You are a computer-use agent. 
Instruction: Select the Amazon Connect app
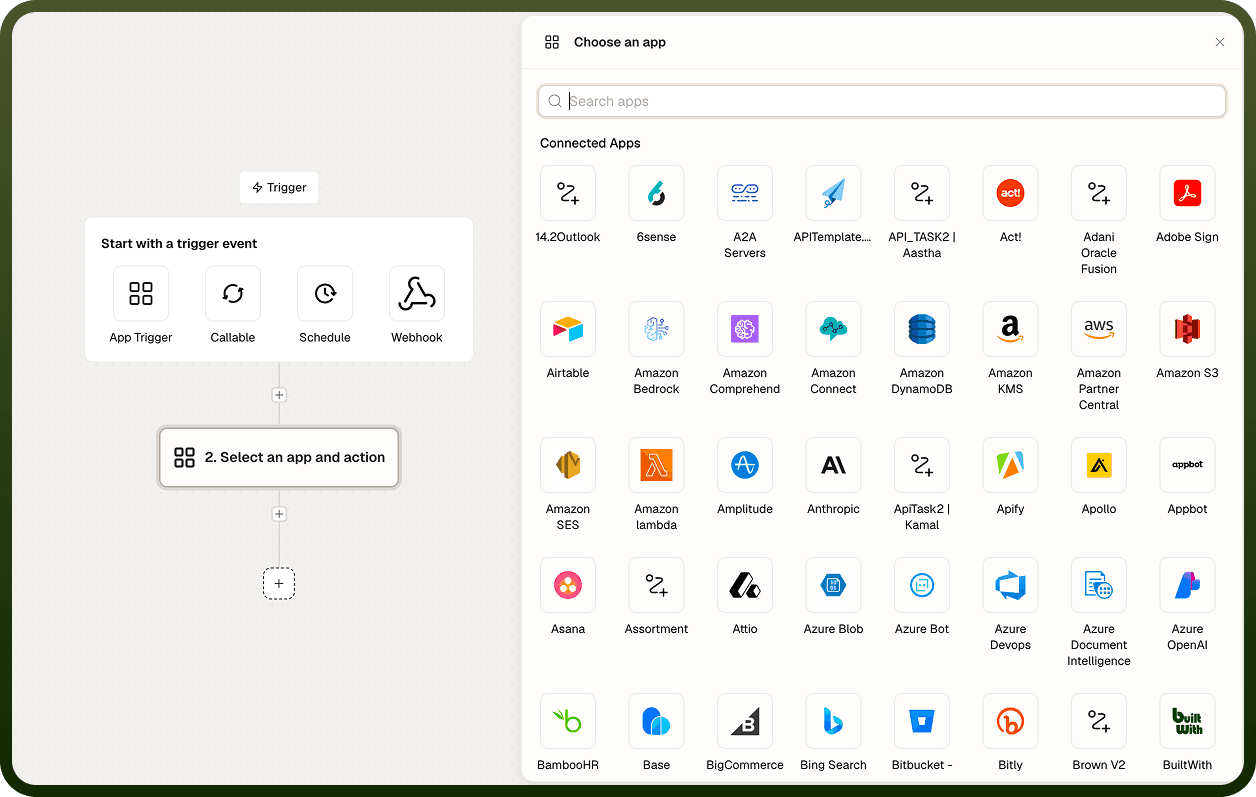pyautogui.click(x=833, y=329)
